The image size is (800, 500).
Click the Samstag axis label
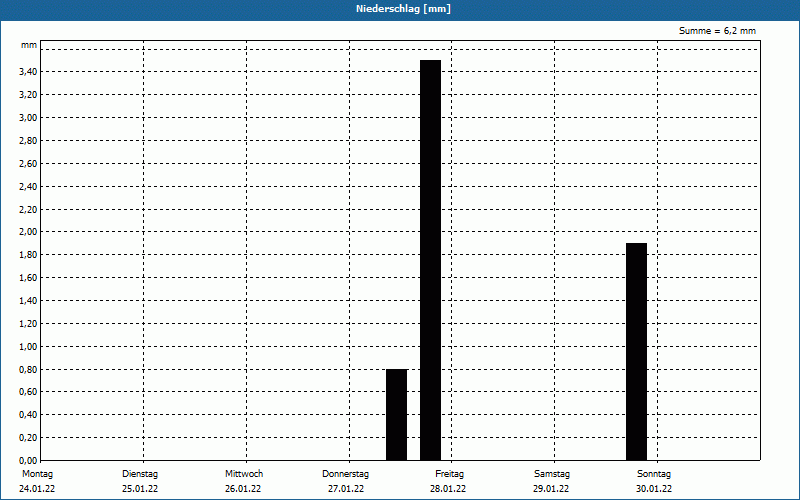pyautogui.click(x=552, y=474)
